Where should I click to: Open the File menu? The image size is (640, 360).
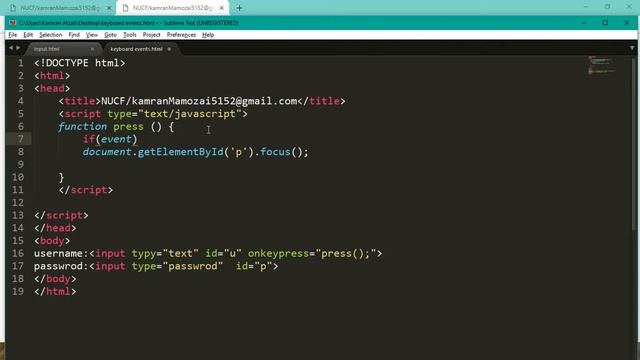[x=13, y=35]
